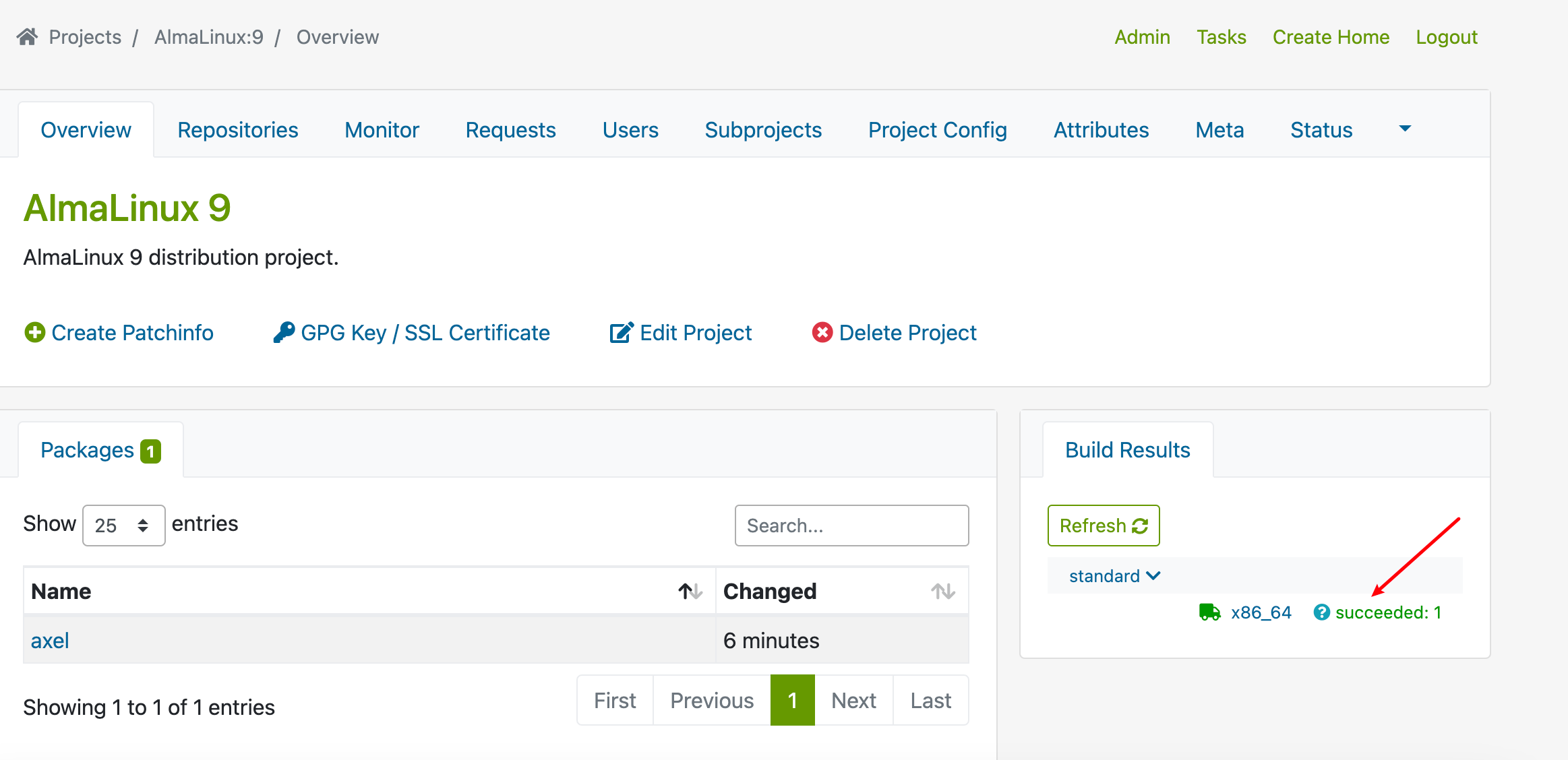
Task: Sort packages by Name column arrows
Action: point(690,591)
